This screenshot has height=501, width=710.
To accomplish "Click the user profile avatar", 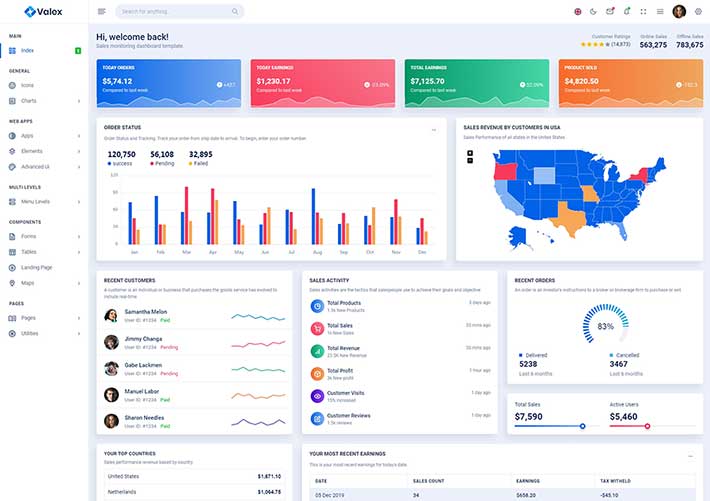I will (679, 12).
